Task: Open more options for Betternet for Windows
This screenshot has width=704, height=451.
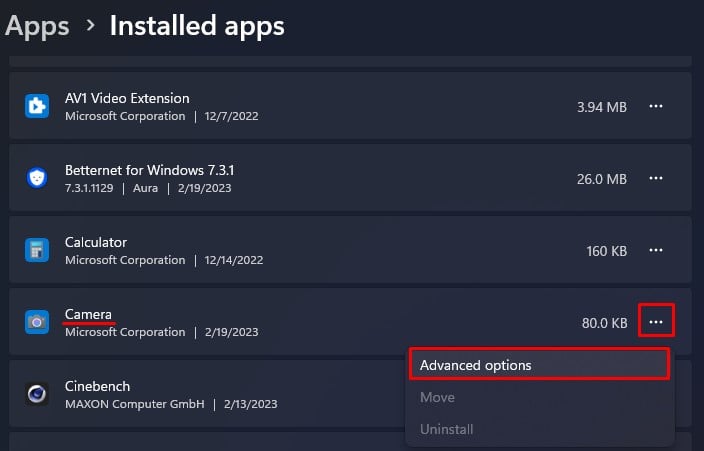Action: pyautogui.click(x=656, y=178)
